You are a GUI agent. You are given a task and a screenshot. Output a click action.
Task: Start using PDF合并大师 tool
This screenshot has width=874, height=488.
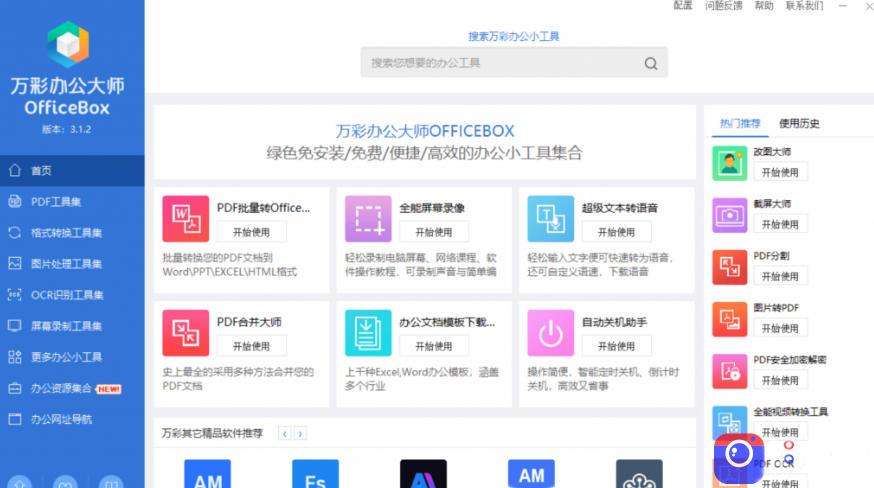click(x=251, y=346)
